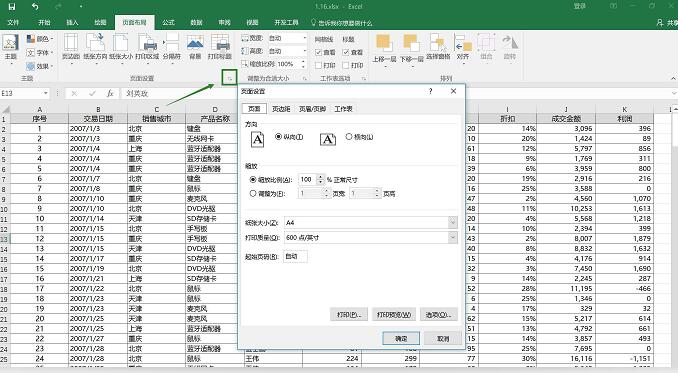Toggle 标题 查看 (headings view) checkbox
Screen dimensions: 678x373
[346, 52]
